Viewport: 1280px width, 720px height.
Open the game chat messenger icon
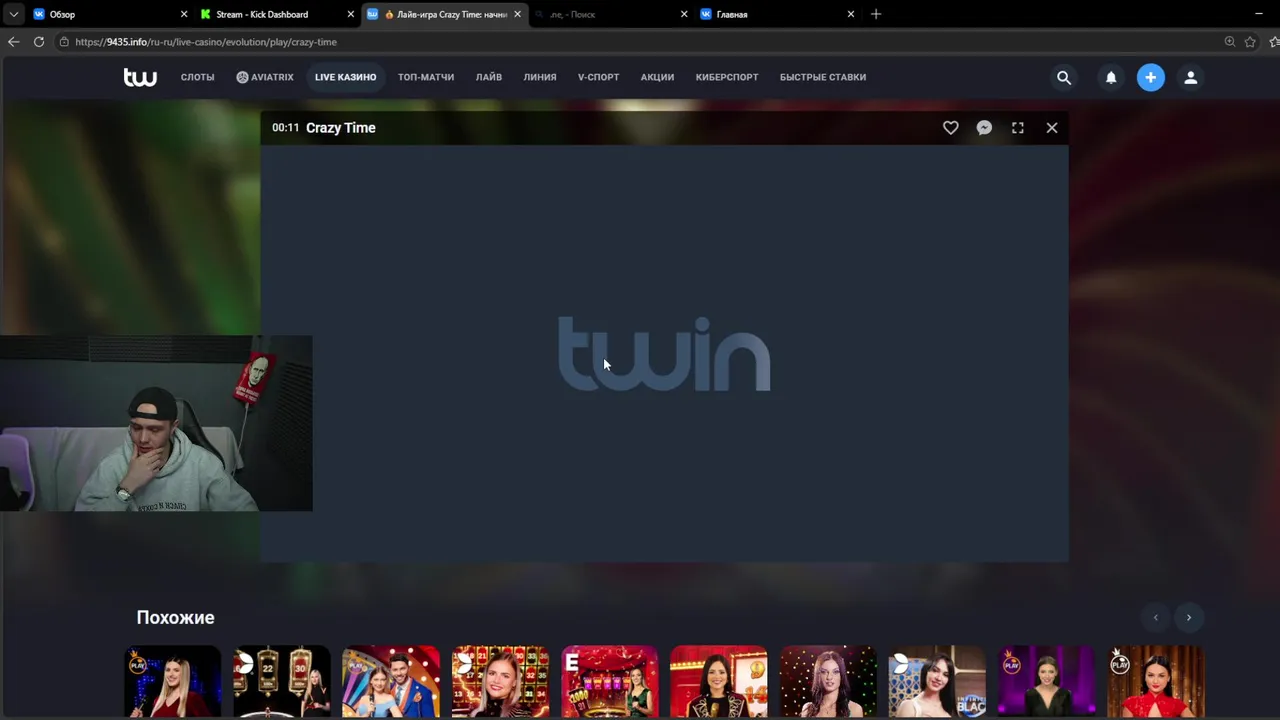(x=984, y=128)
